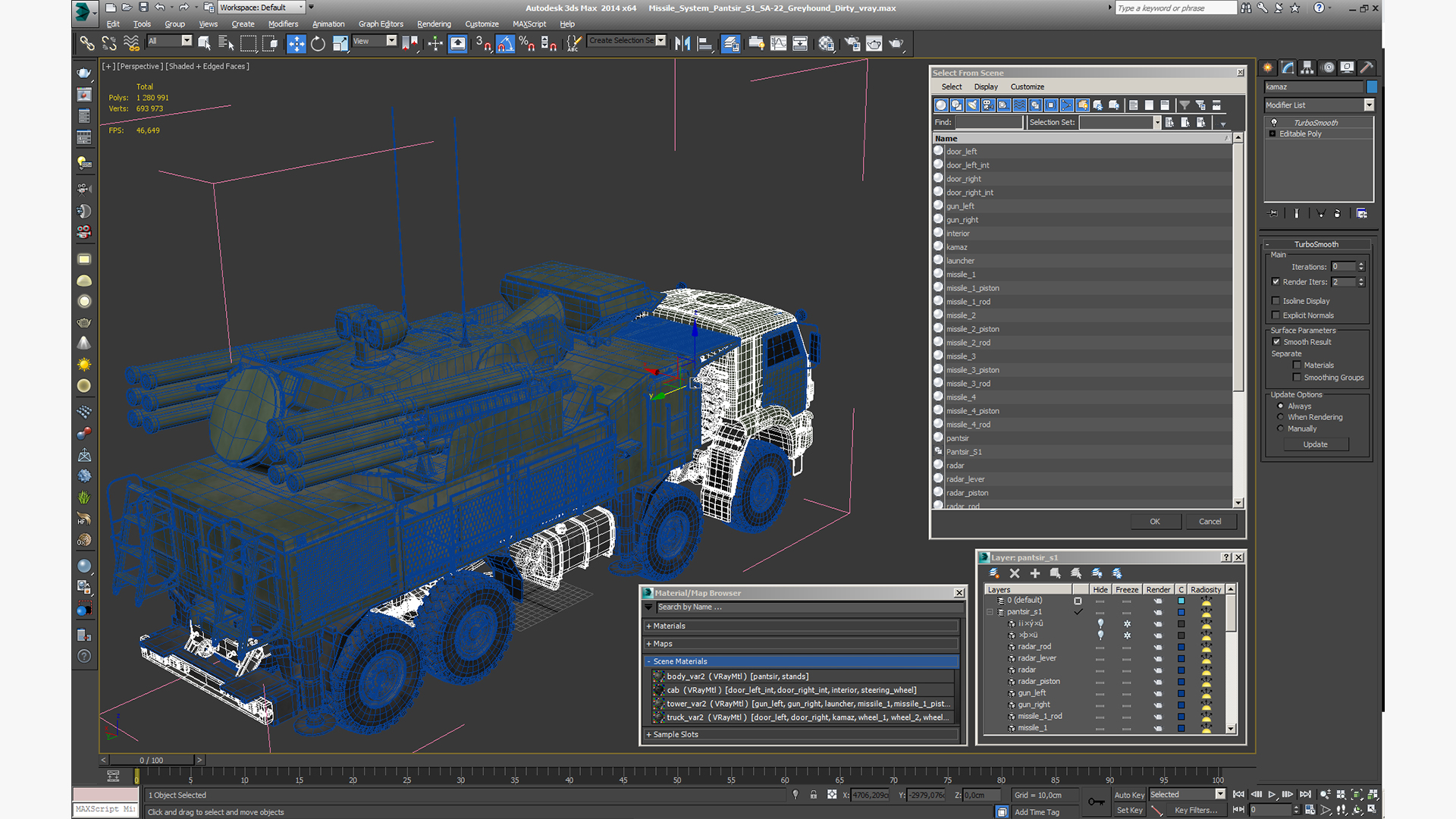Image resolution: width=1456 pixels, height=819 pixels.
Task: Open the Modifier List dropdown
Action: tap(1319, 105)
